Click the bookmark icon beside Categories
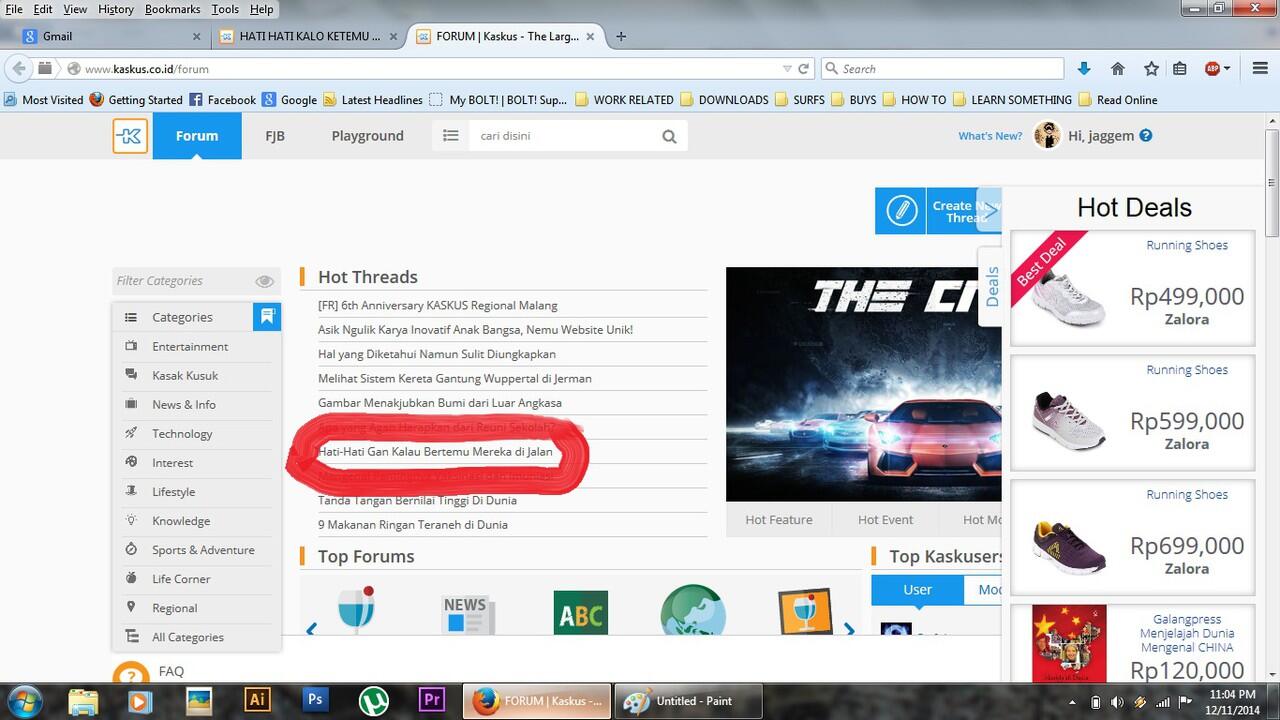The height and width of the screenshot is (720, 1280). [x=267, y=317]
